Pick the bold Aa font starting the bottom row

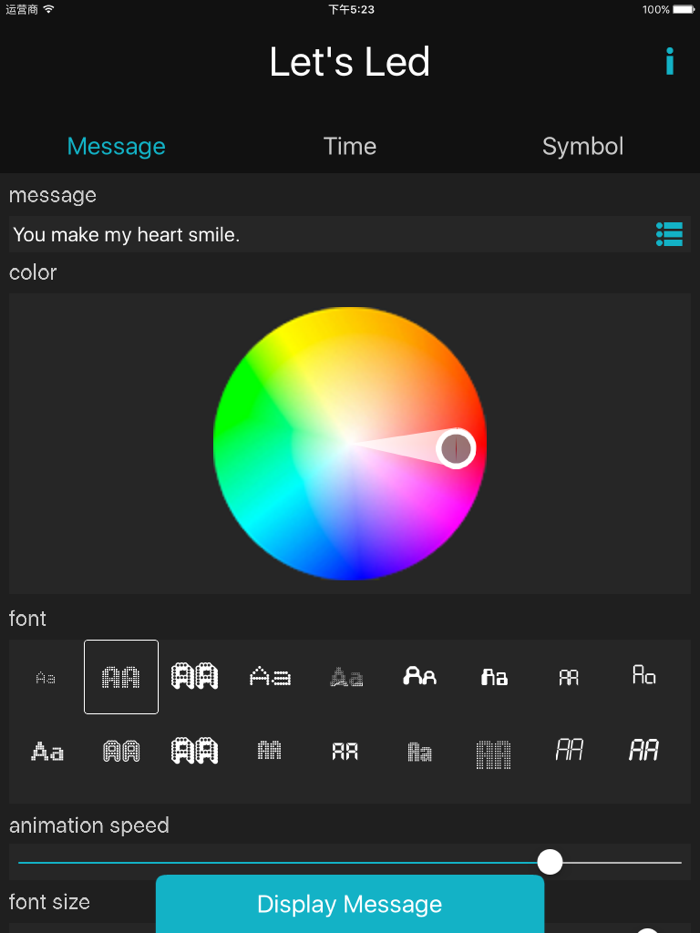click(46, 750)
